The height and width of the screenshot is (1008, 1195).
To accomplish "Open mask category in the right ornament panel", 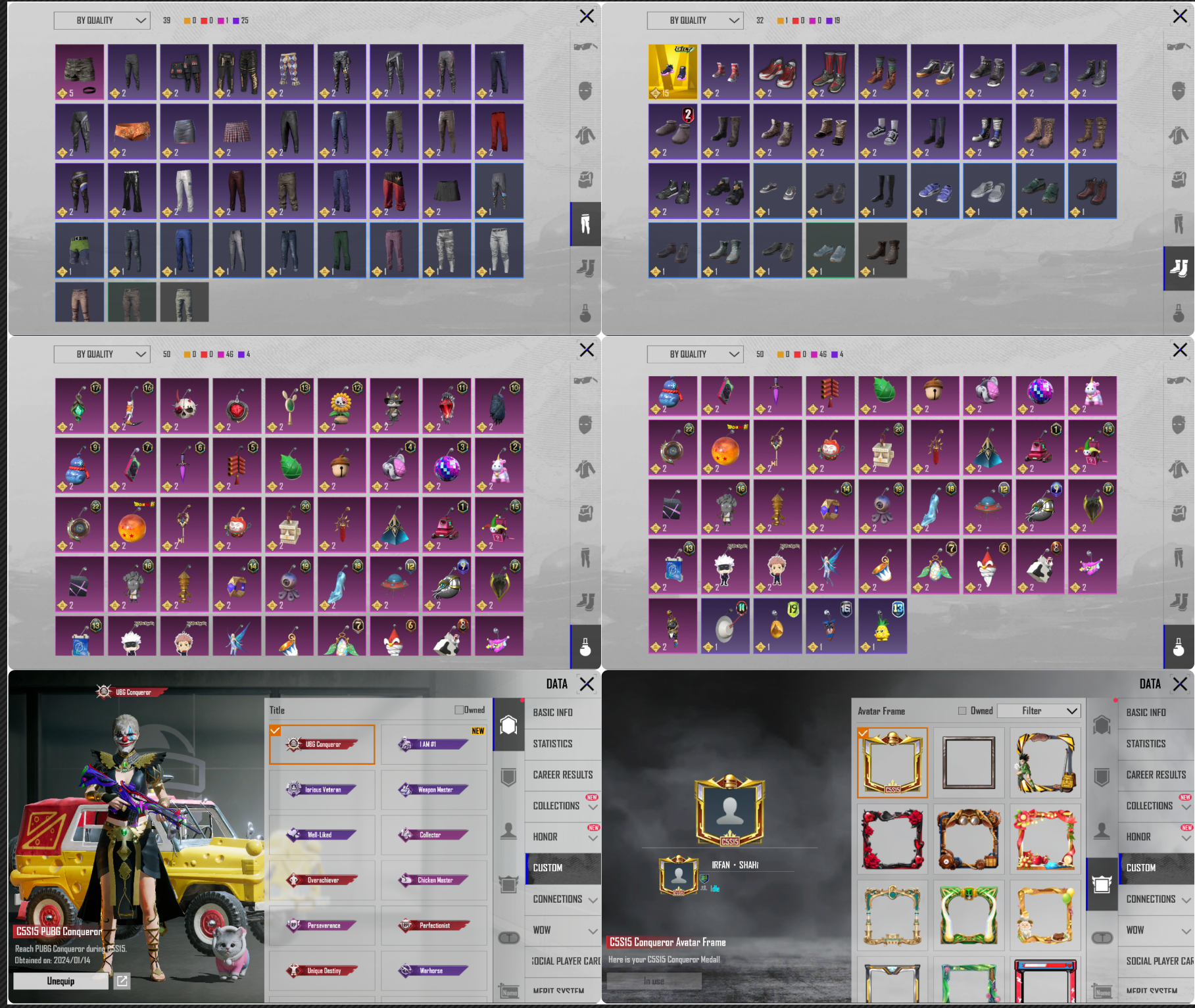I will [x=1179, y=424].
